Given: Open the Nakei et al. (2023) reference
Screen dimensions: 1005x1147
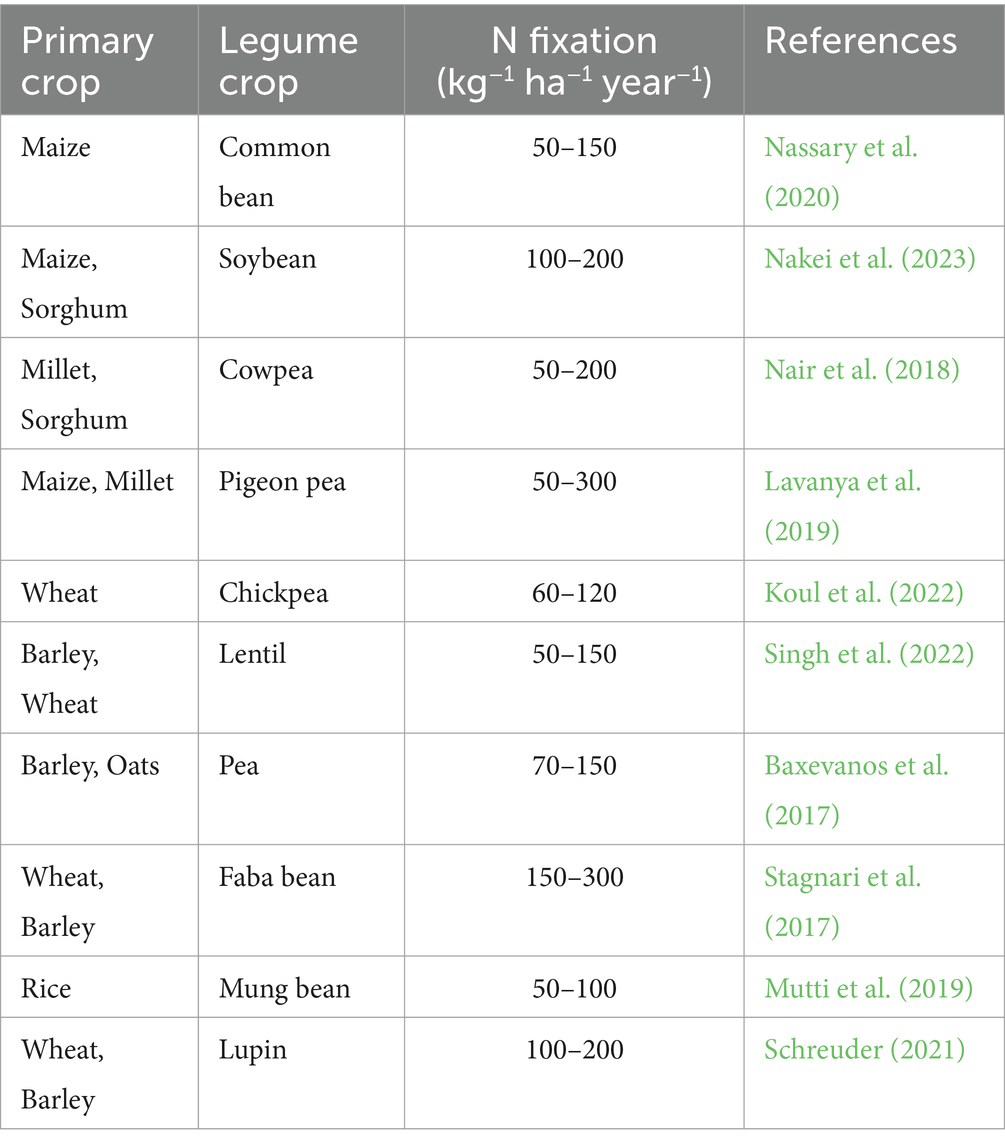Looking at the screenshot, I should pyautogui.click(x=869, y=259).
